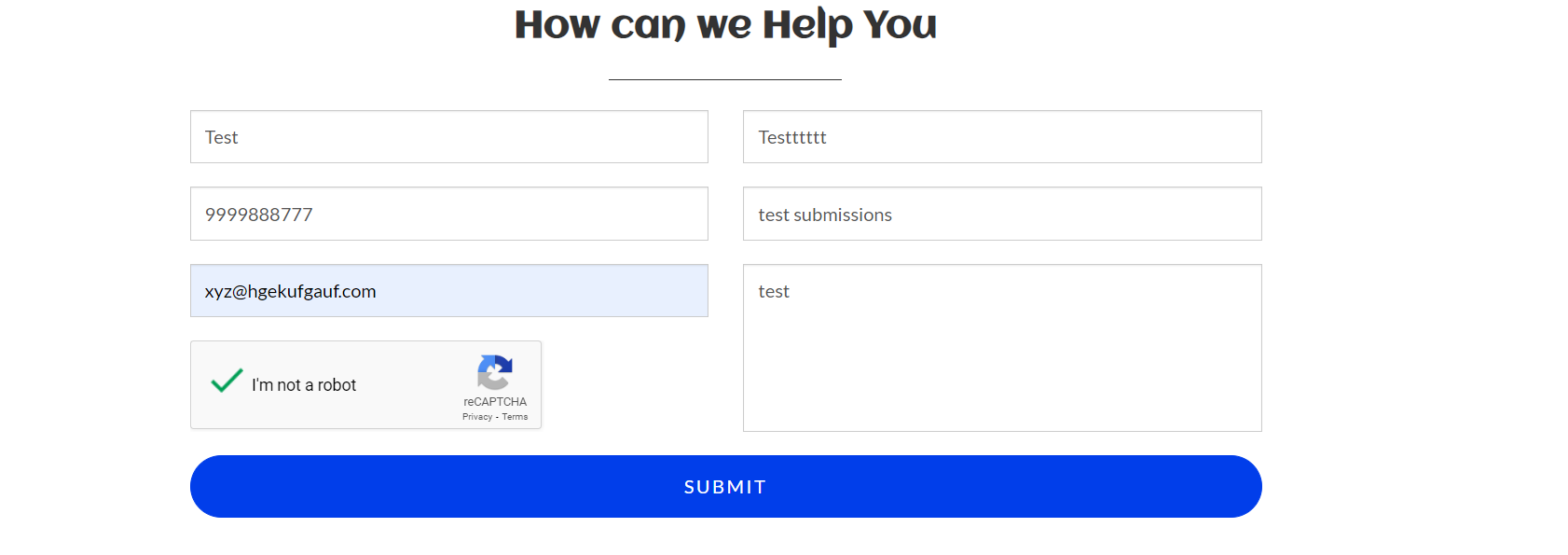The image size is (1568, 555).
Task: Click the "SUBMIT" label text
Action: tap(725, 487)
